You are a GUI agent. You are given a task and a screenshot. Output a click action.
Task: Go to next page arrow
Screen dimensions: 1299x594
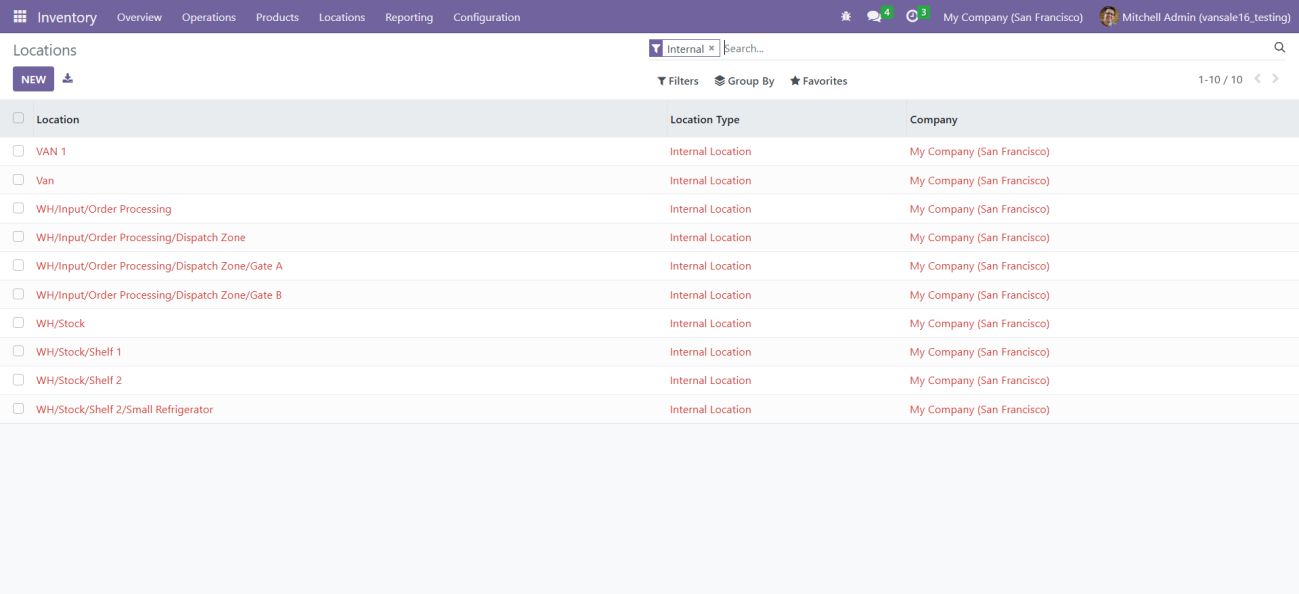click(x=1276, y=79)
